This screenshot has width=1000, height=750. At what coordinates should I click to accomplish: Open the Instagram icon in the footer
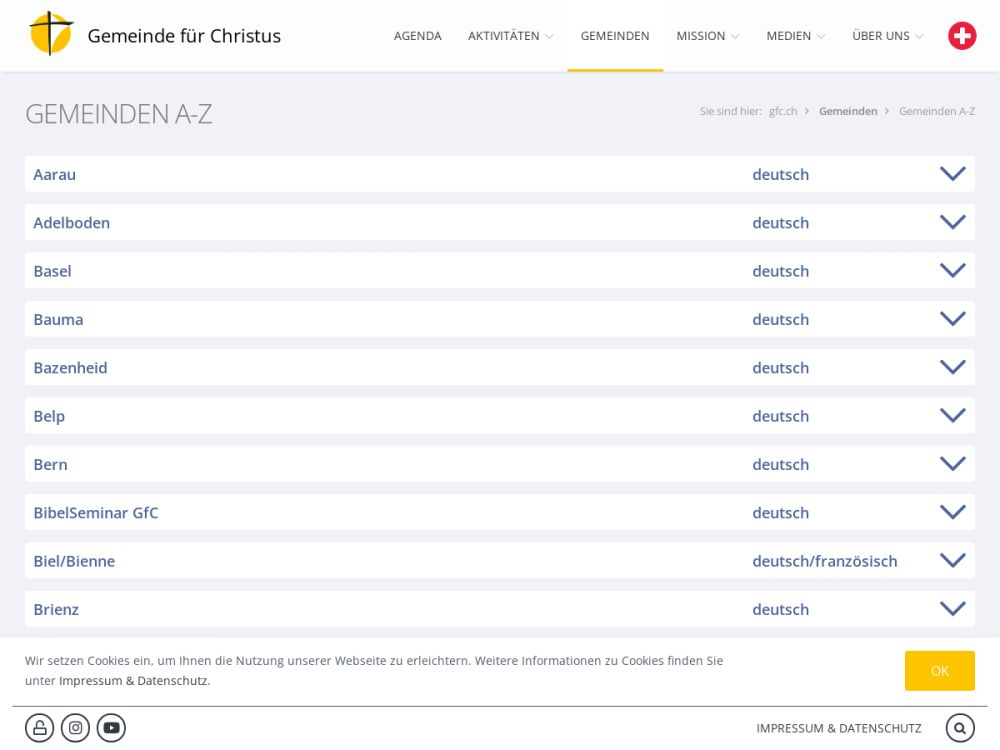coord(75,727)
